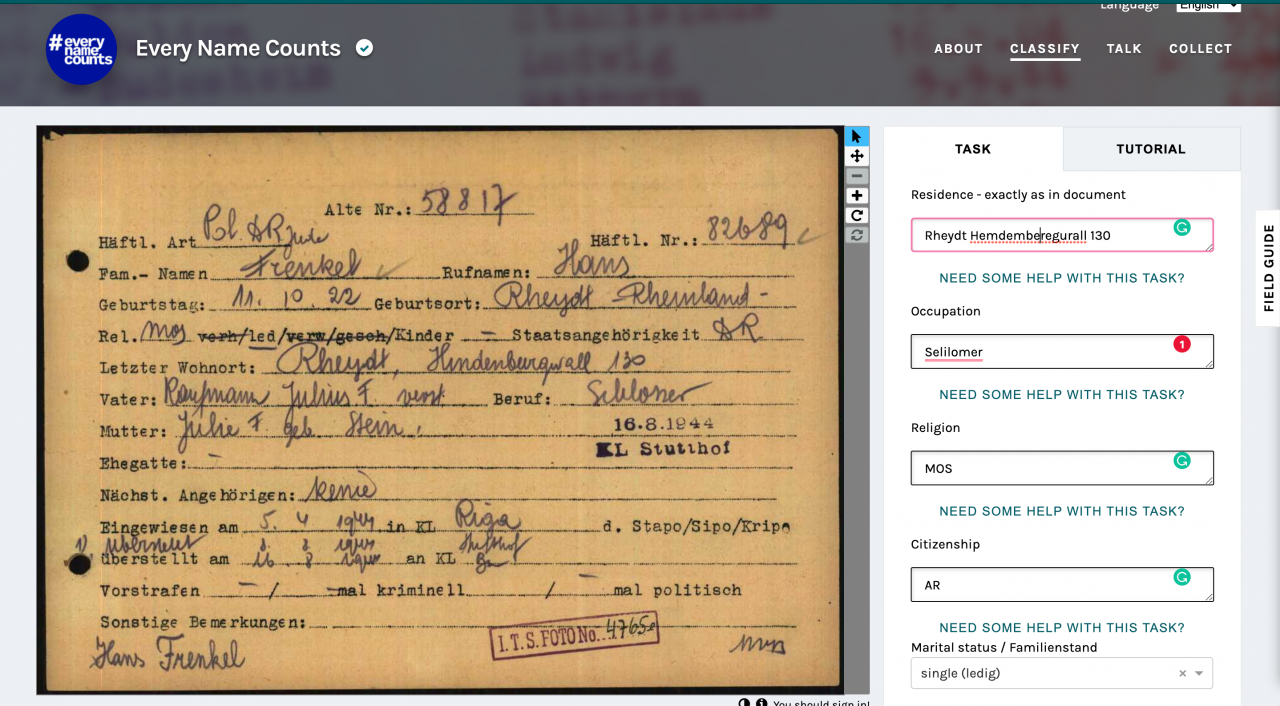Open marital status dropdown
This screenshot has width=1280, height=706.
1200,674
